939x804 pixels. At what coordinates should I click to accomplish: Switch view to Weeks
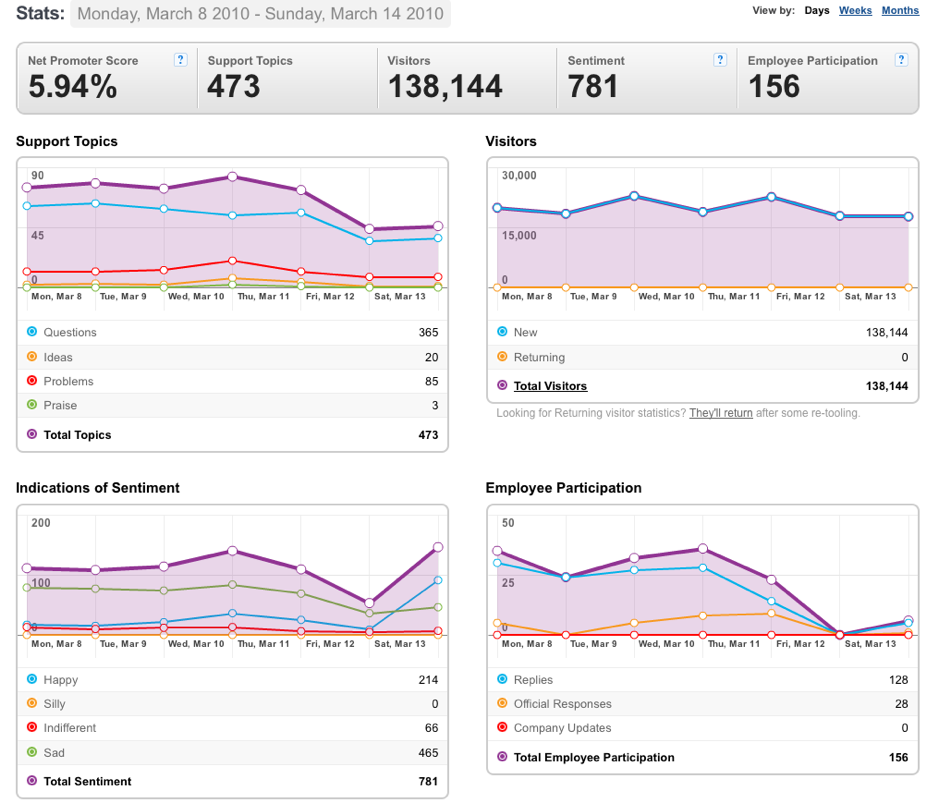point(855,10)
